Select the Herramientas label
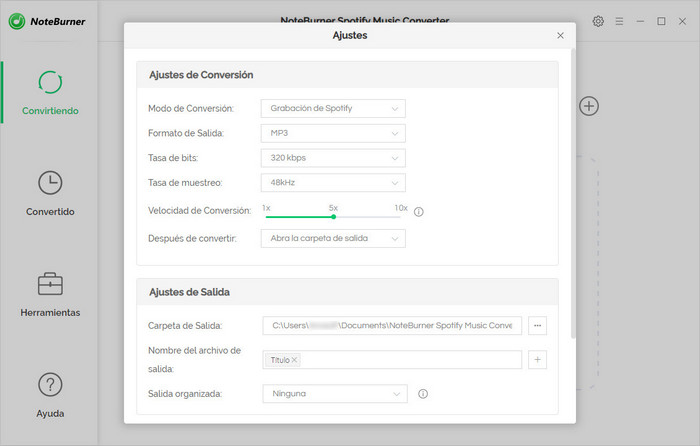Image resolution: width=700 pixels, height=446 pixels. [x=50, y=313]
